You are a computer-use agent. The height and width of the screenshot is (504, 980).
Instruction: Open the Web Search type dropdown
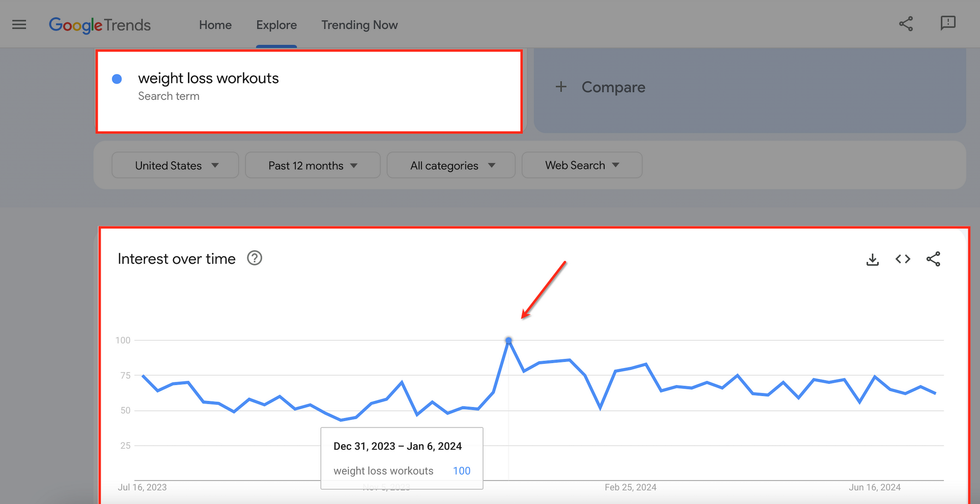click(581, 166)
